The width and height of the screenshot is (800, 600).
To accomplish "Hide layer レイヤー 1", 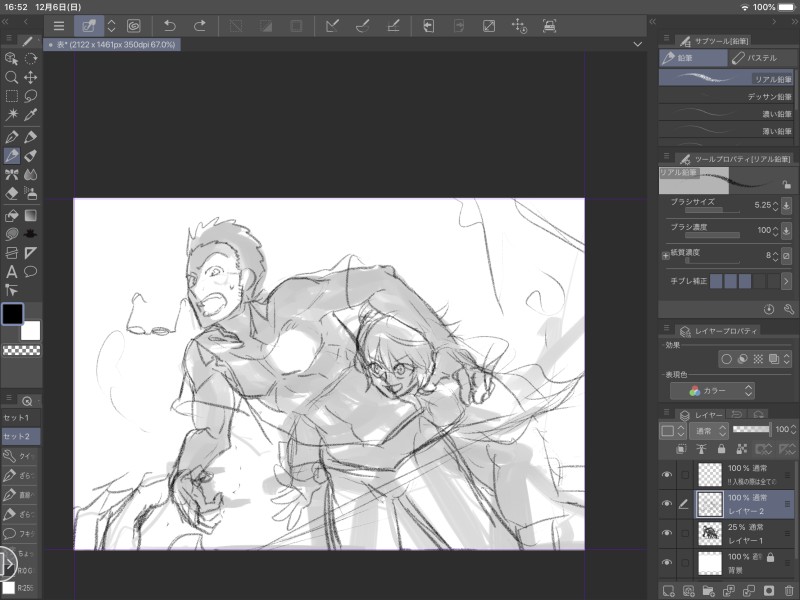I will [x=666, y=533].
